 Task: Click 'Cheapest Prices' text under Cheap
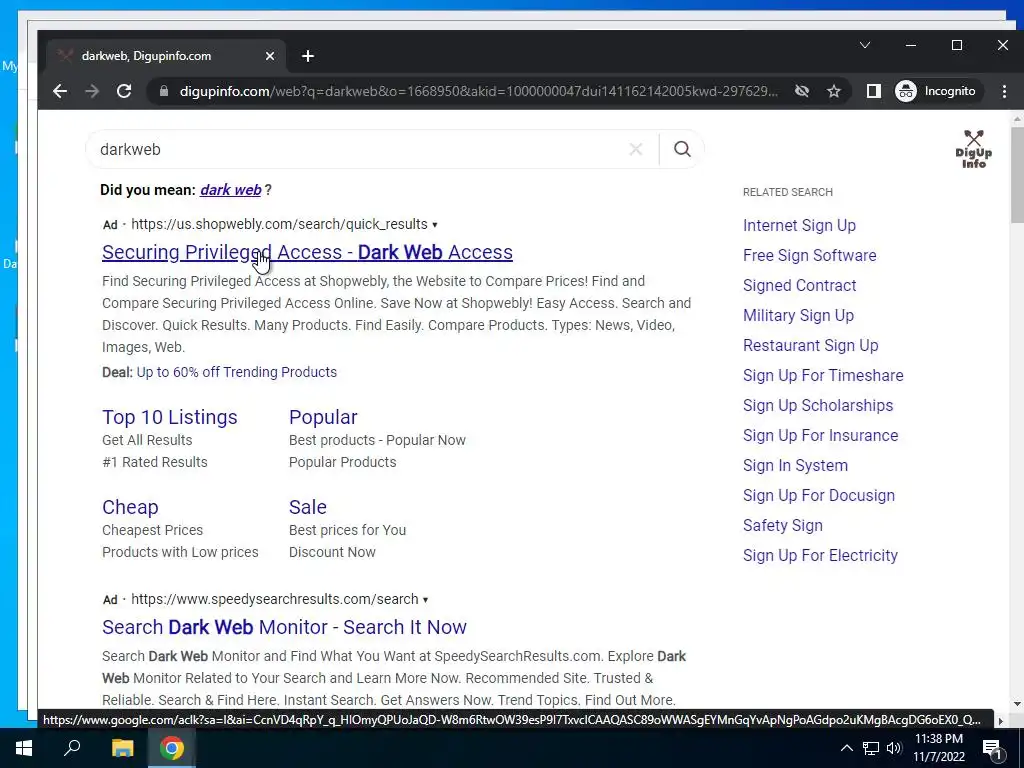152,530
